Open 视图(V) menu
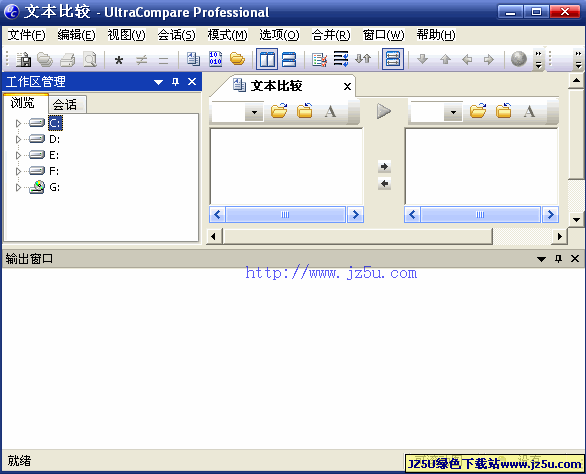 (126, 35)
